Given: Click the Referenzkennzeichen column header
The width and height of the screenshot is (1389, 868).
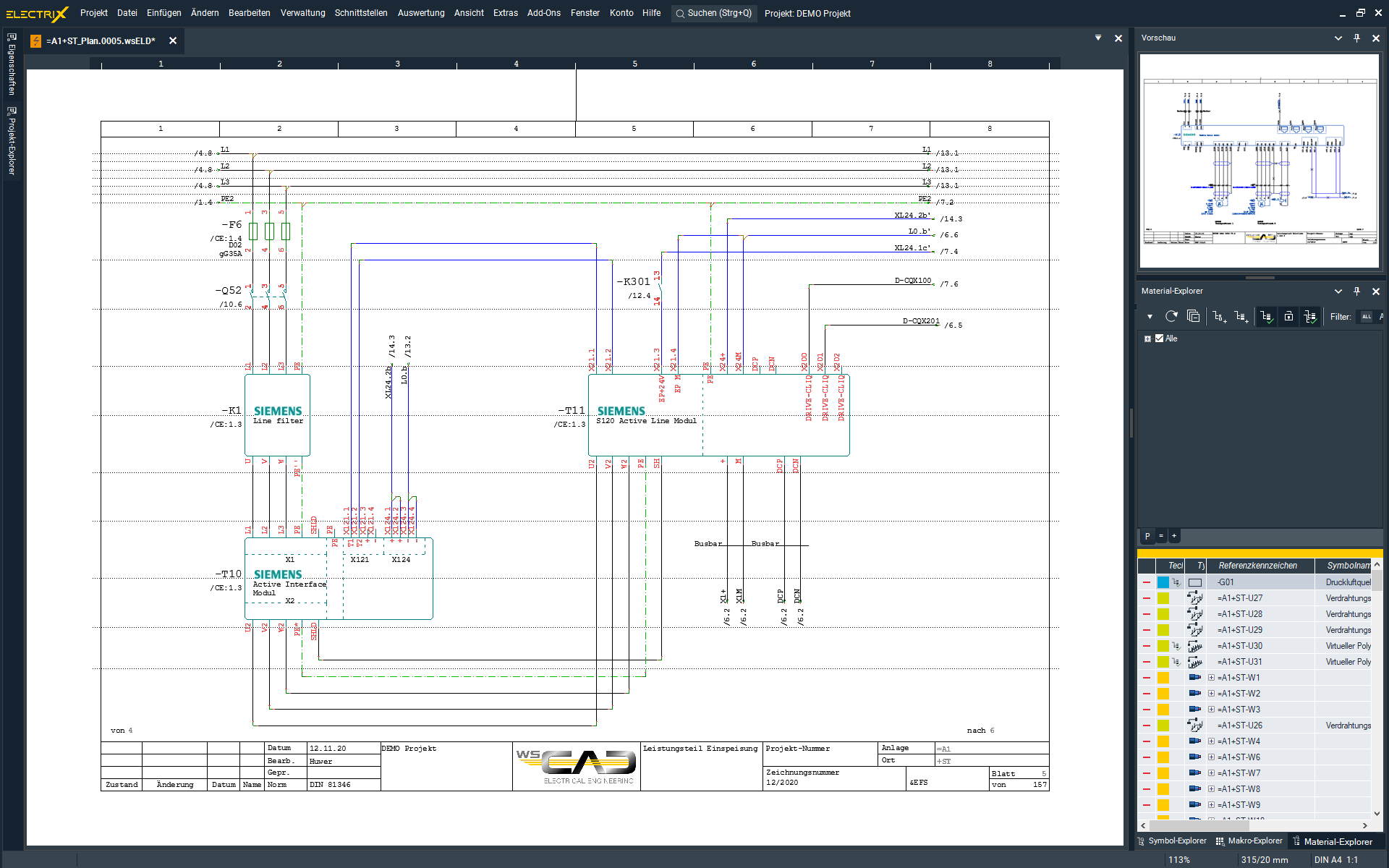Looking at the screenshot, I should 1257,566.
